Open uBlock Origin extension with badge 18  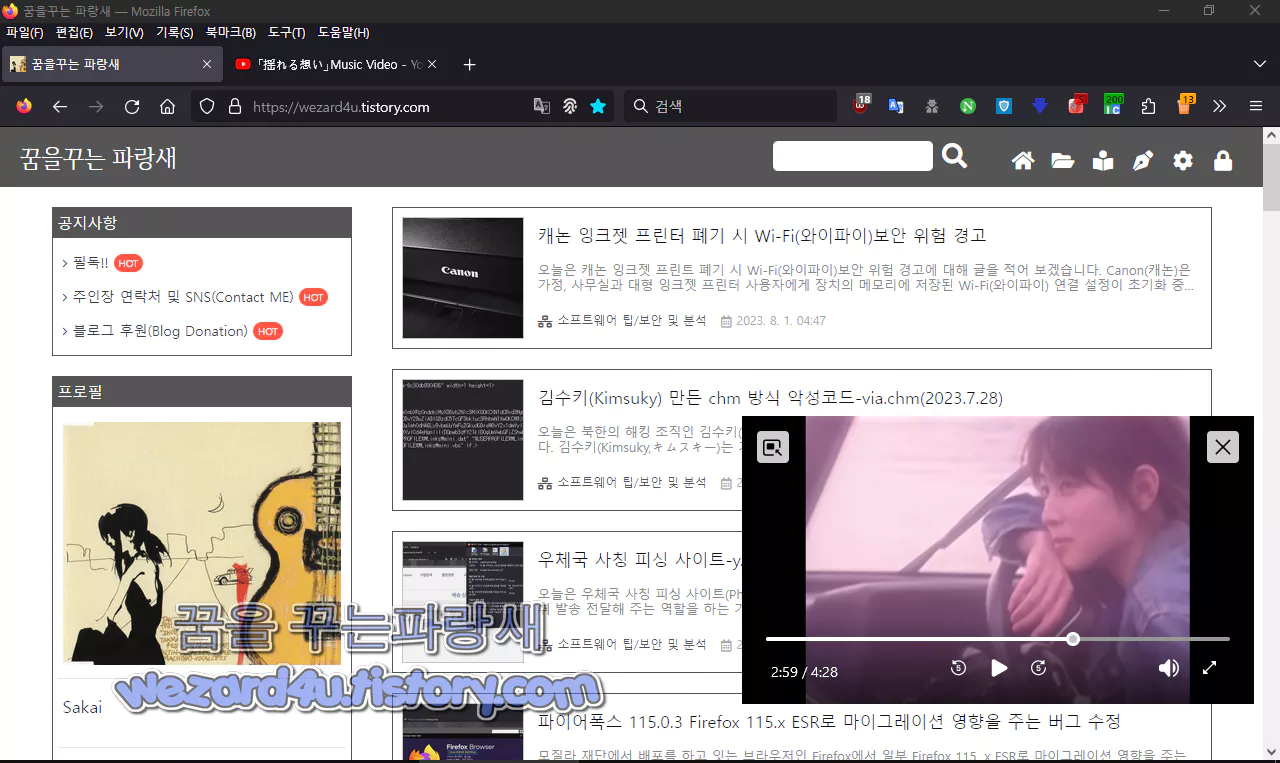pos(861,105)
